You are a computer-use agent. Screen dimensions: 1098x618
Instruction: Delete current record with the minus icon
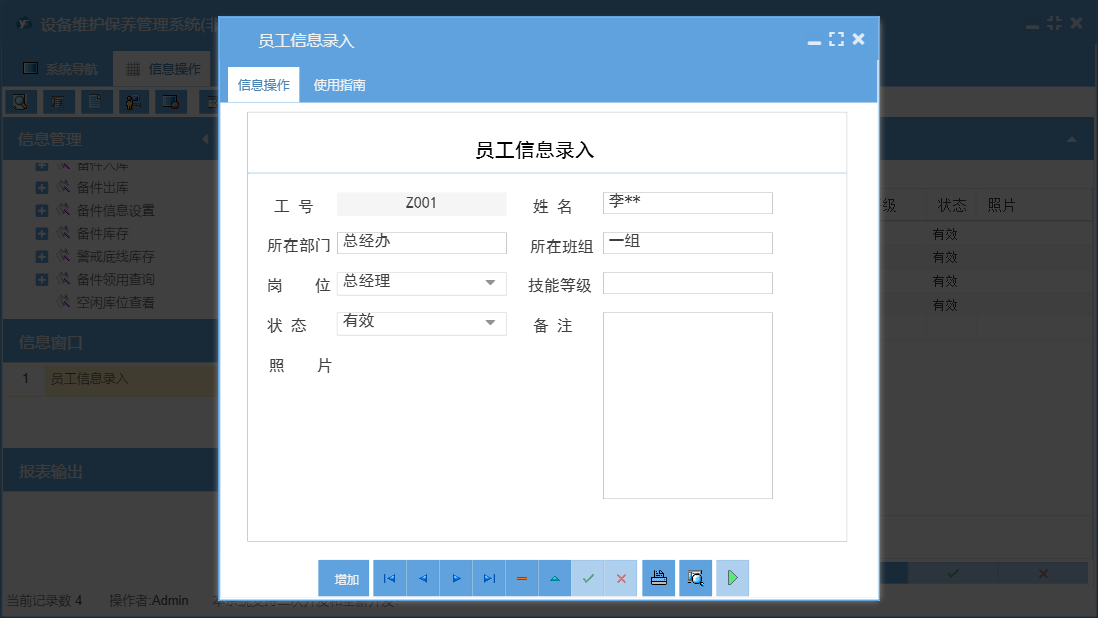pyautogui.click(x=521, y=578)
